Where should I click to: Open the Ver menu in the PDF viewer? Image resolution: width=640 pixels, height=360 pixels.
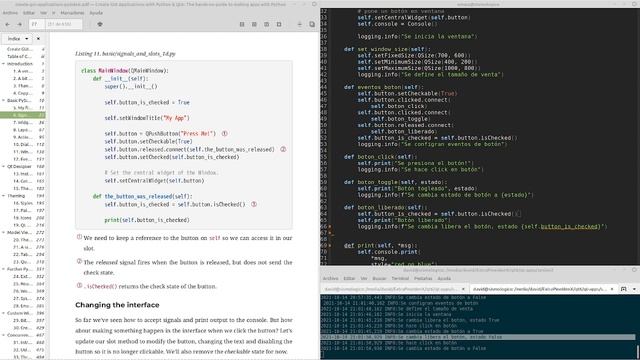[43, 13]
